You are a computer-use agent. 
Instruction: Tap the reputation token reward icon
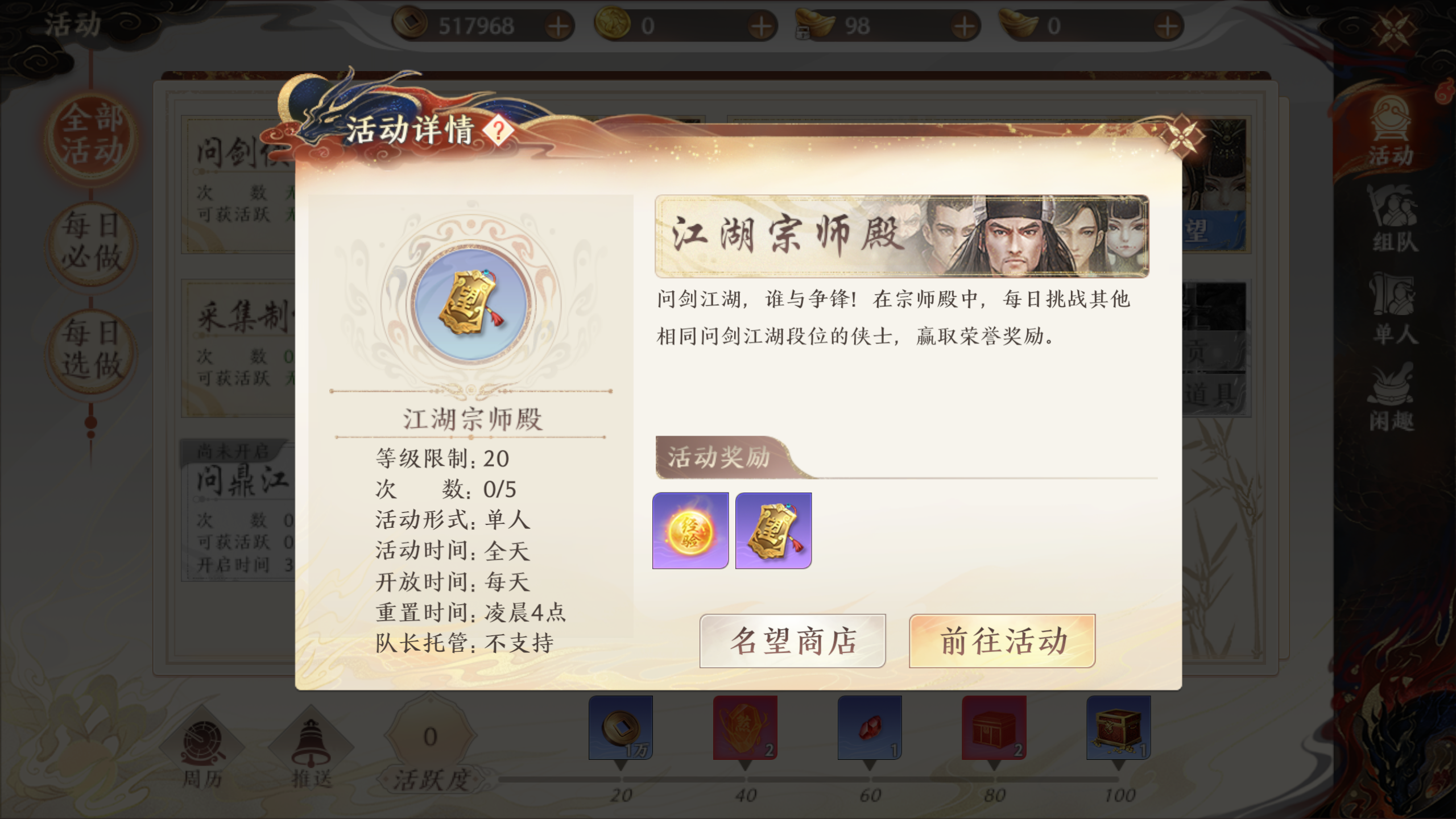tap(773, 531)
